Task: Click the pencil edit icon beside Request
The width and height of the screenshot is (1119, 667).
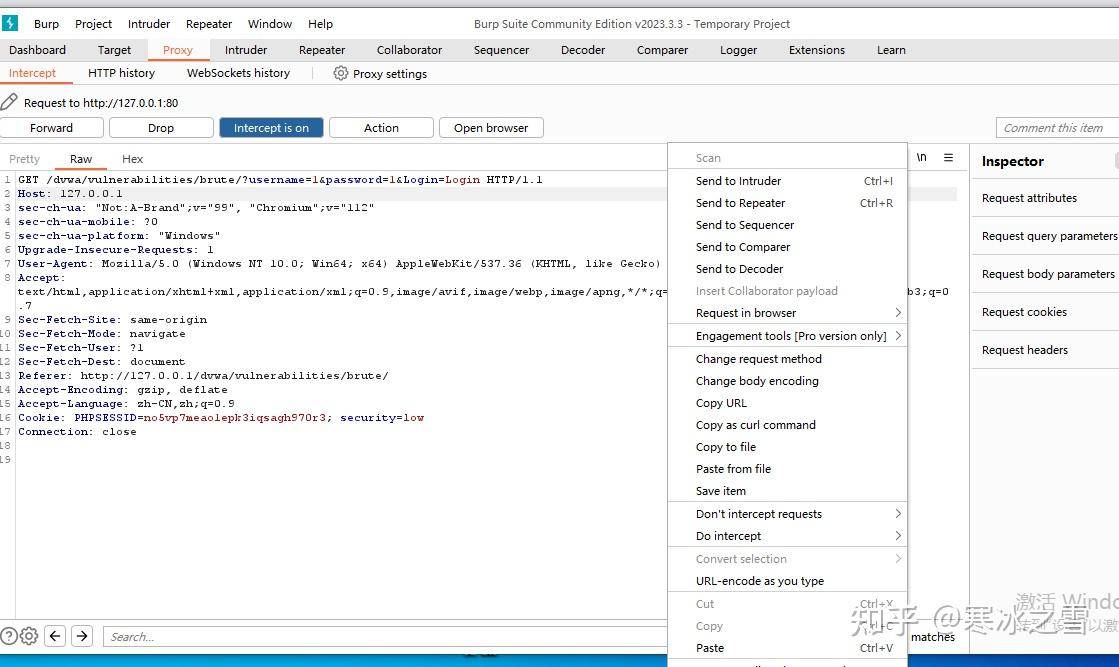Action: (9, 102)
